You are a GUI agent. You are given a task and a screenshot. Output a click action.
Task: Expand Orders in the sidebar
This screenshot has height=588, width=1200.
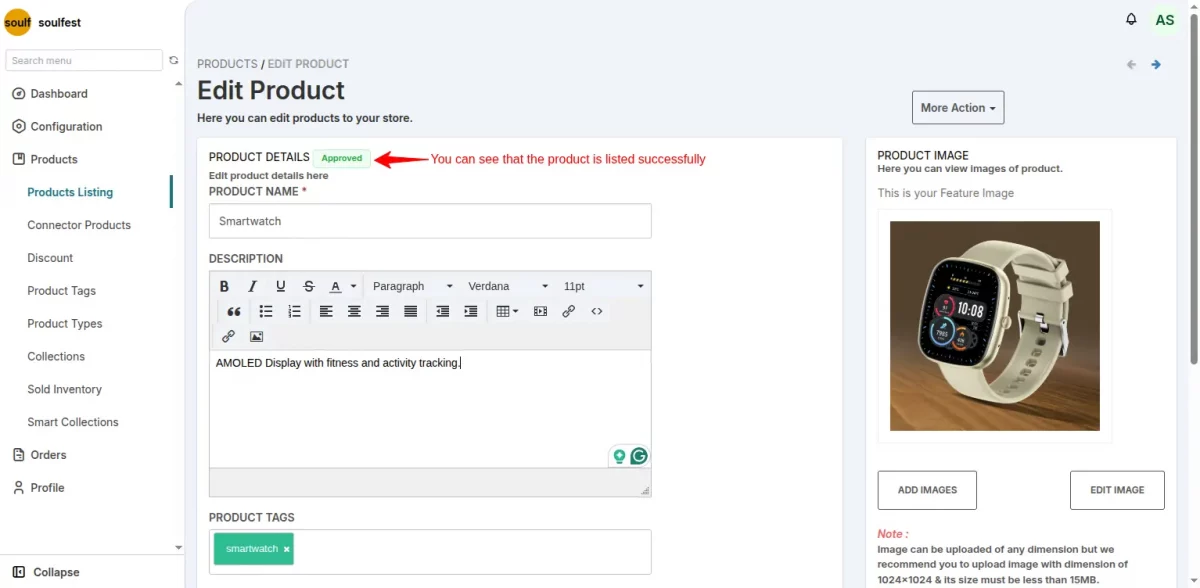tap(48, 455)
